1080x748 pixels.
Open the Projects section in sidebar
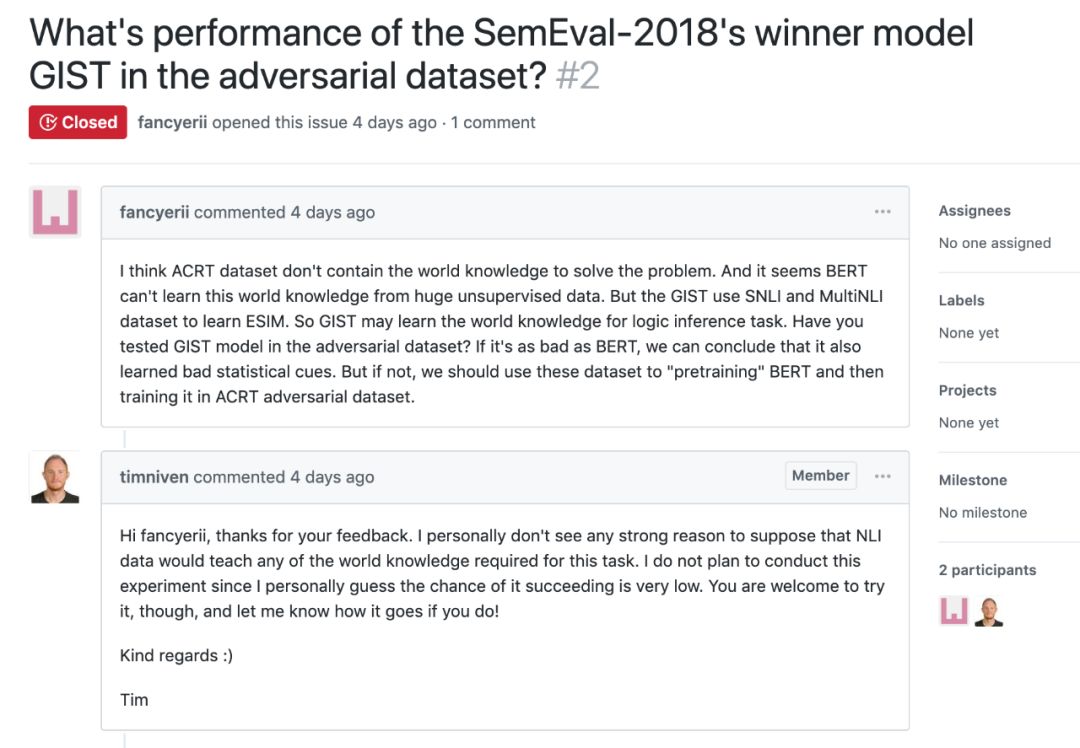[x=967, y=390]
